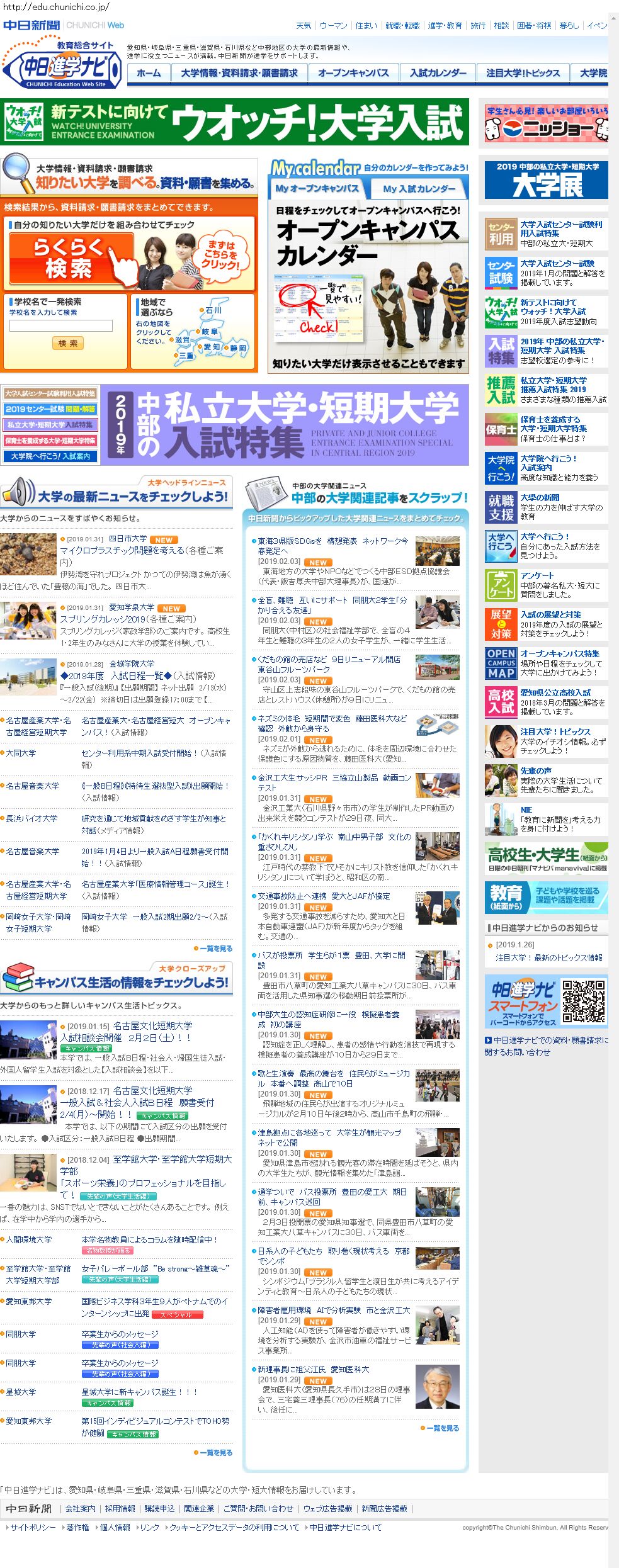Click the キャンパス情報 tag on 星城大学
Viewport: 619px width, 1568px height.
[107, 1402]
